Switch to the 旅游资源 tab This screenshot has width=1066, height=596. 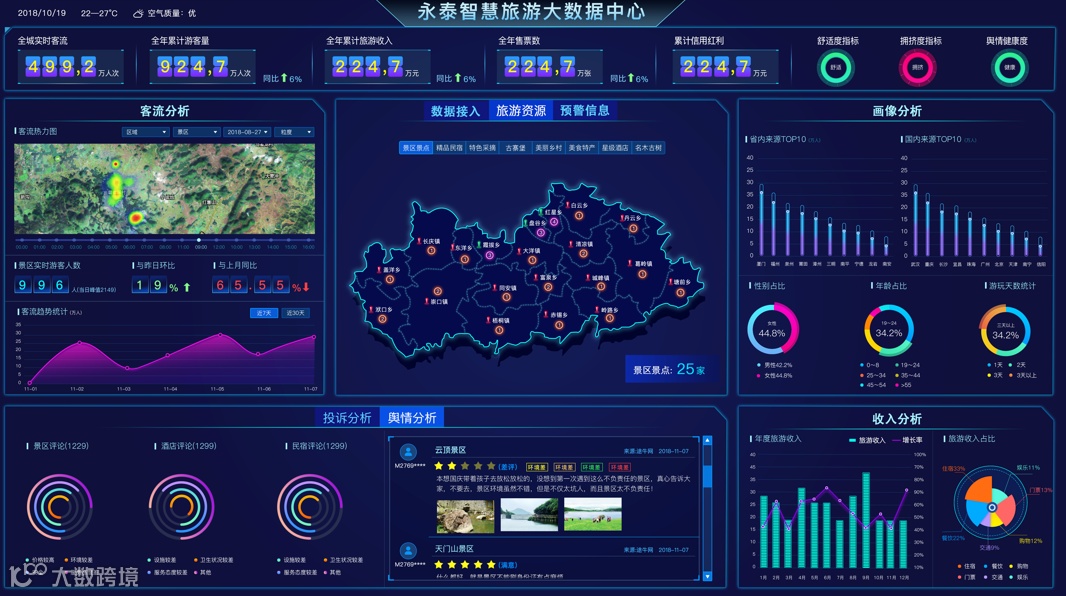tap(521, 111)
